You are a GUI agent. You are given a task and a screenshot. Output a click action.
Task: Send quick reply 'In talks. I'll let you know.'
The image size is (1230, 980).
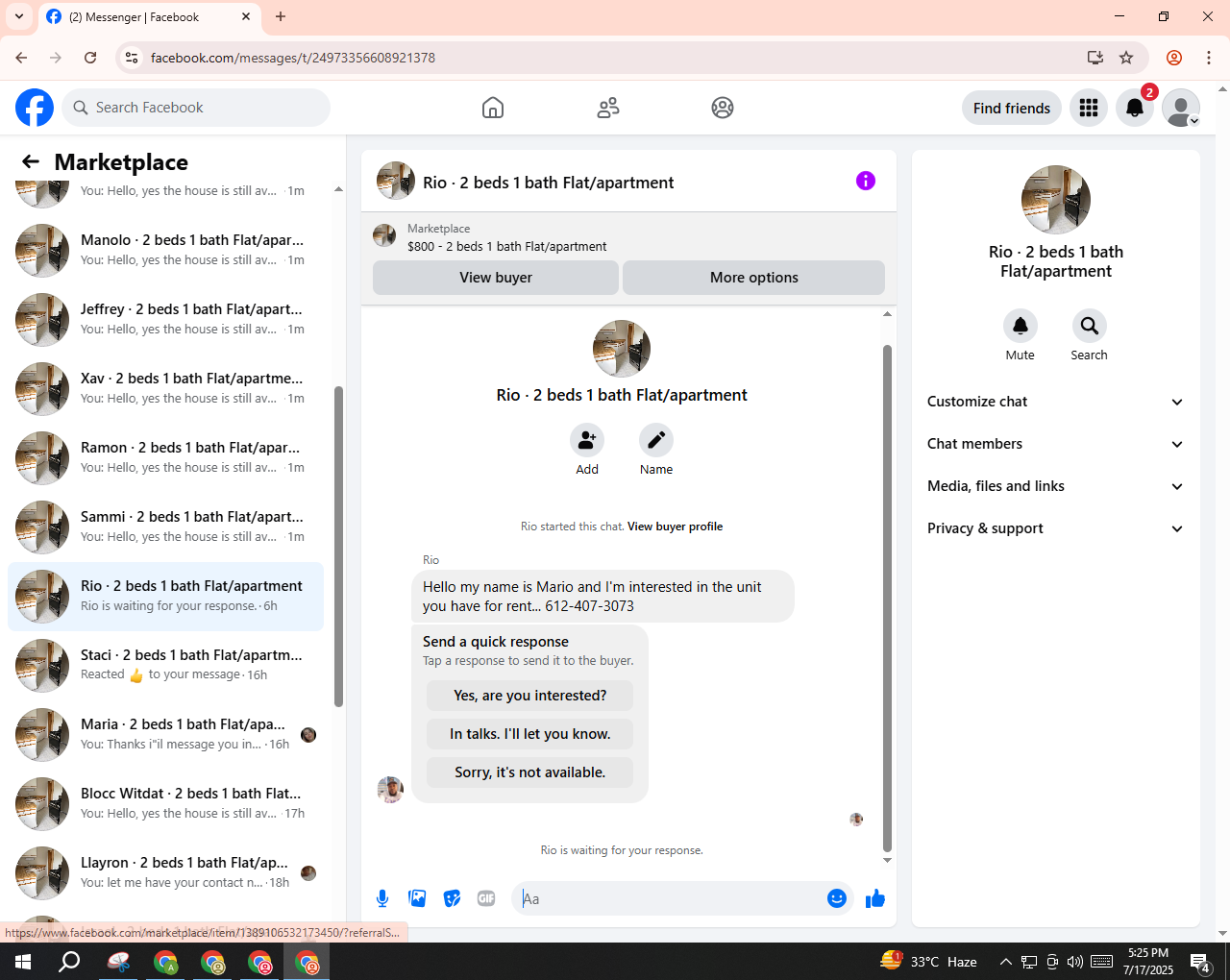click(x=529, y=734)
